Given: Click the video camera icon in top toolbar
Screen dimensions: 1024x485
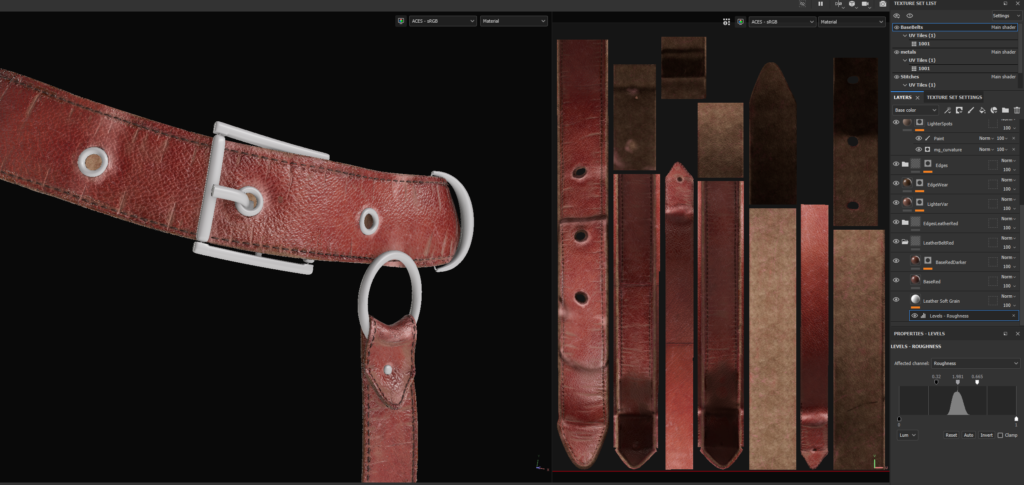Looking at the screenshot, I should coord(866,4).
